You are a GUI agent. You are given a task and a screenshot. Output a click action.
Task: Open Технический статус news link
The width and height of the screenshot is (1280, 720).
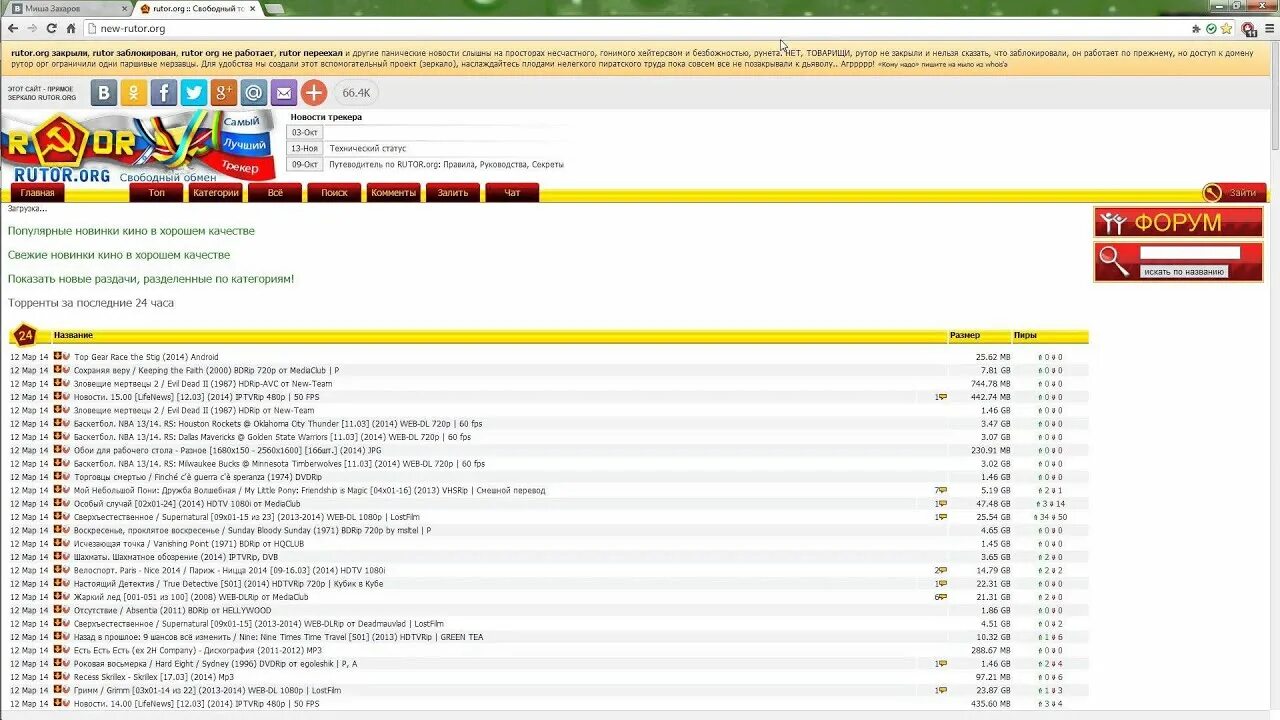[x=368, y=148]
